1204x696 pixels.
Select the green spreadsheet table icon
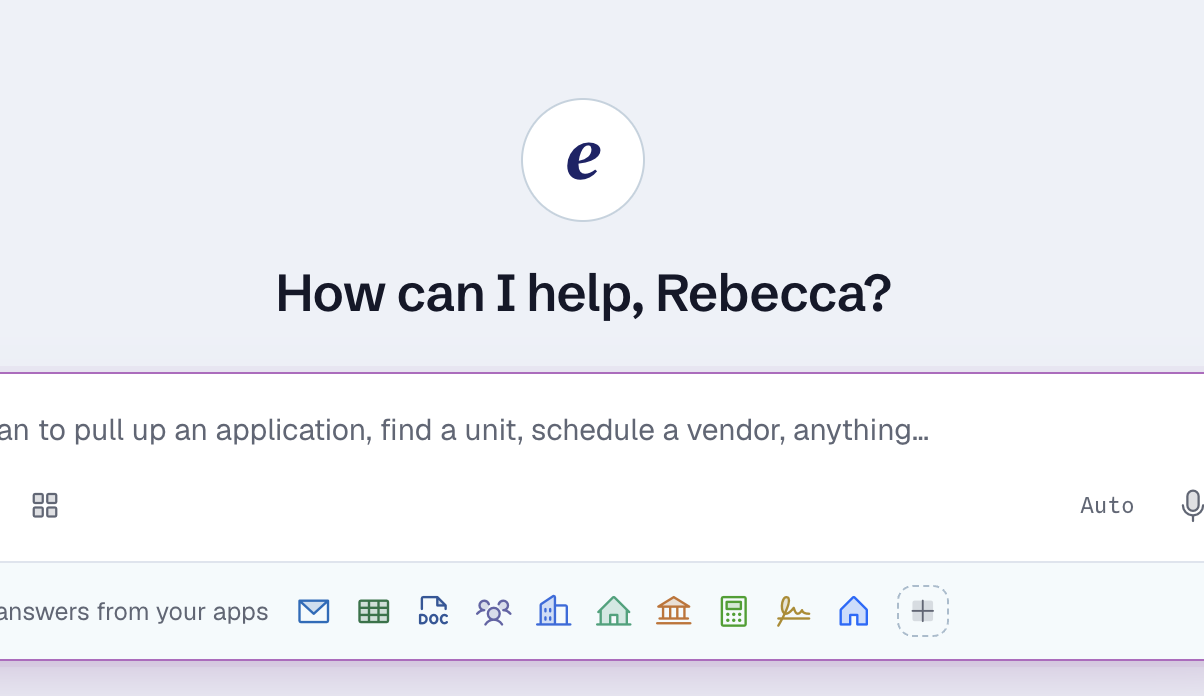[x=374, y=611]
